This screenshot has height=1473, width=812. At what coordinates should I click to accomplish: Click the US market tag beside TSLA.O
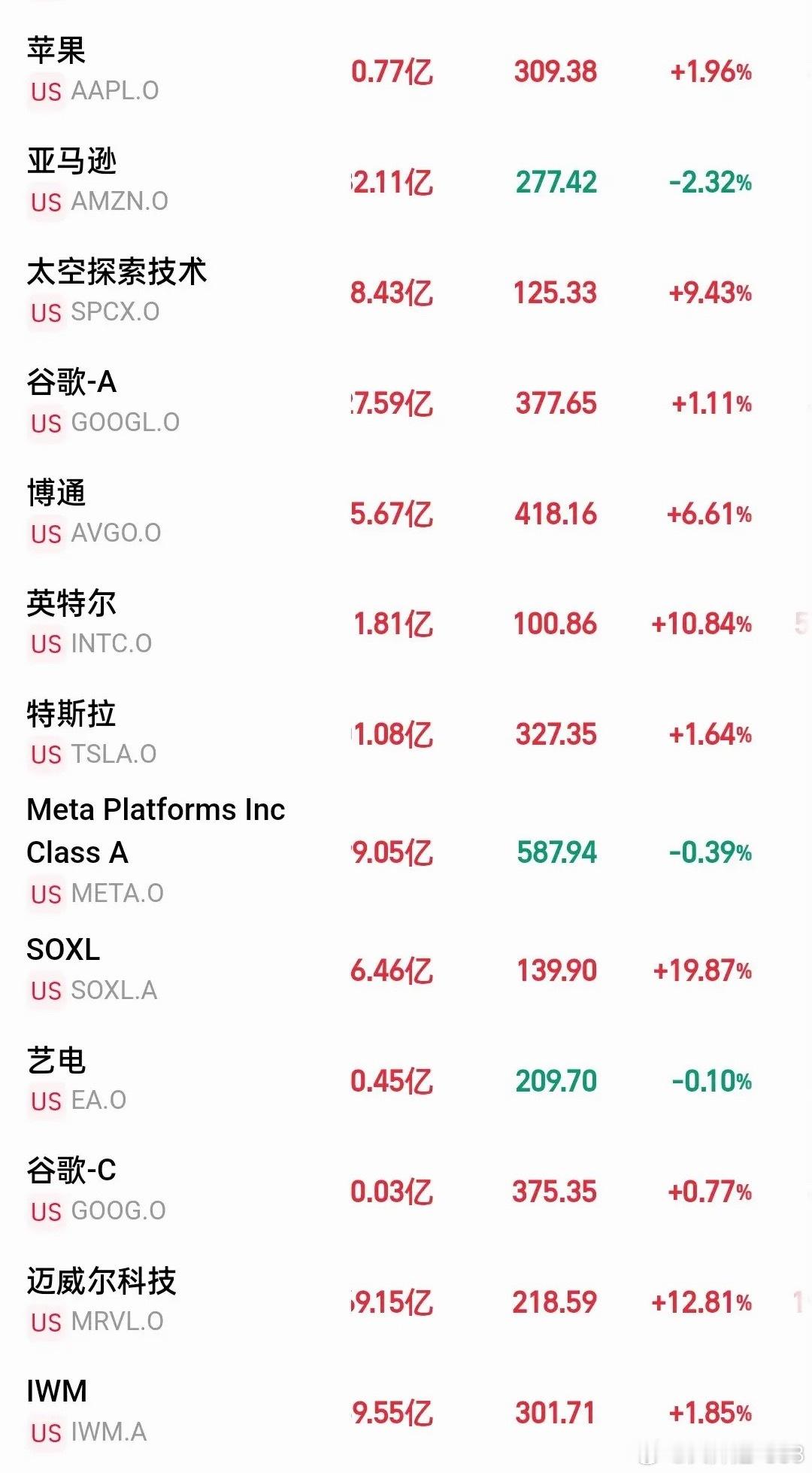click(46, 755)
